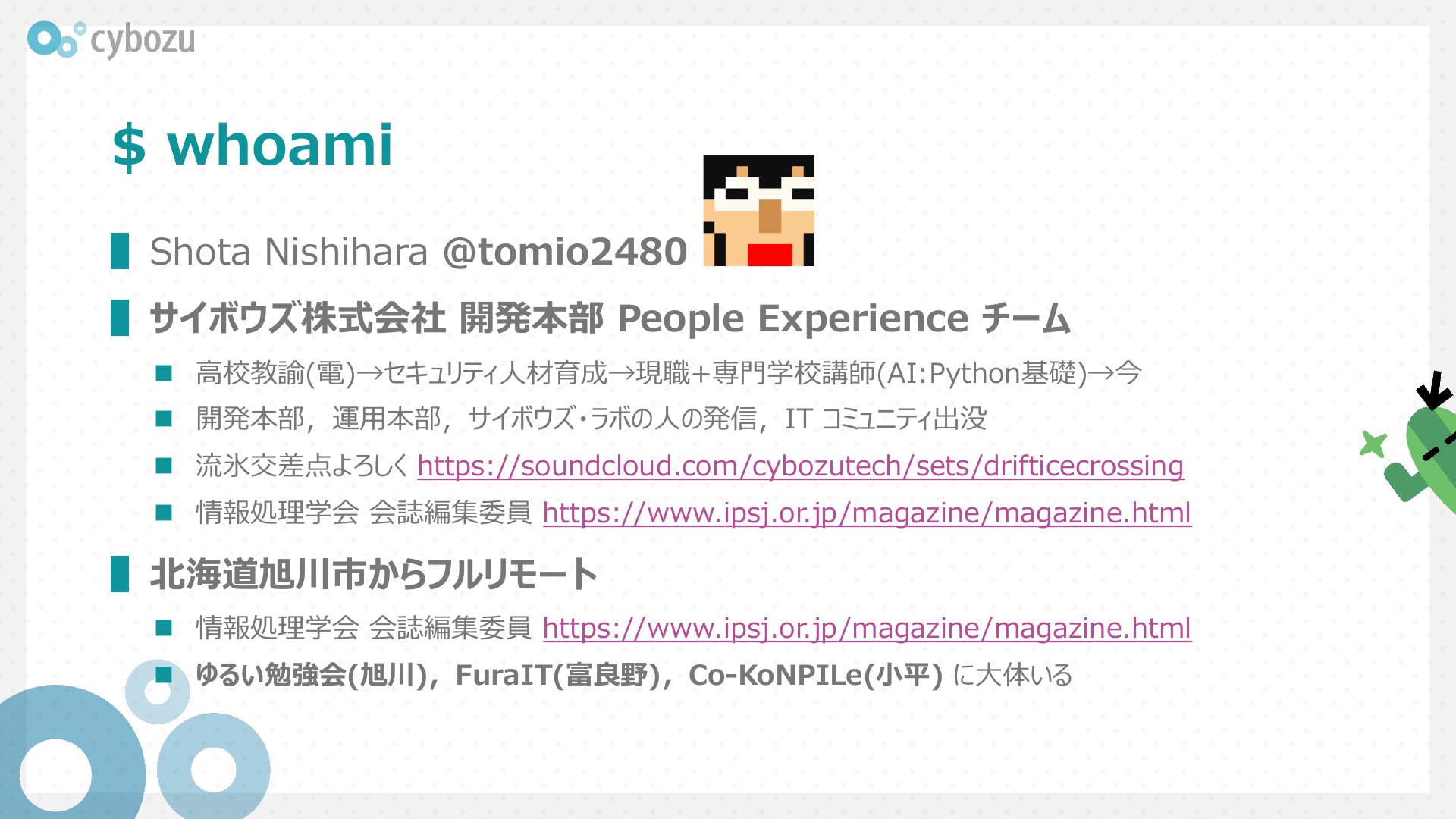
Task: Click the teal bullet beside Shota Nishihara
Action: pos(120,251)
